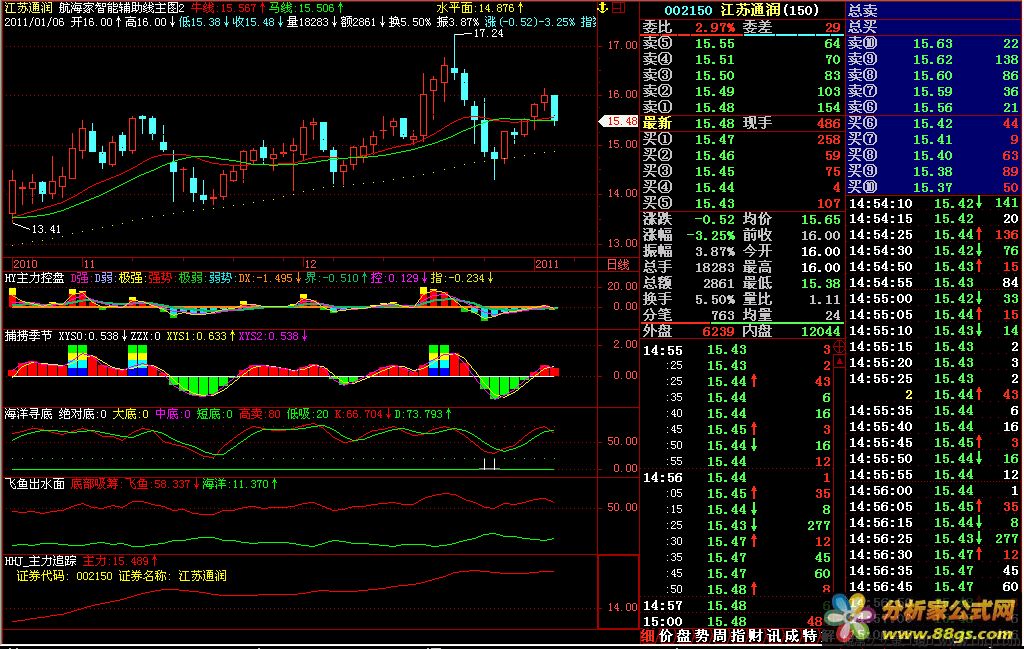Click the 卖⑤ 15.55 ask row
The width and height of the screenshot is (1024, 649).
click(x=742, y=44)
